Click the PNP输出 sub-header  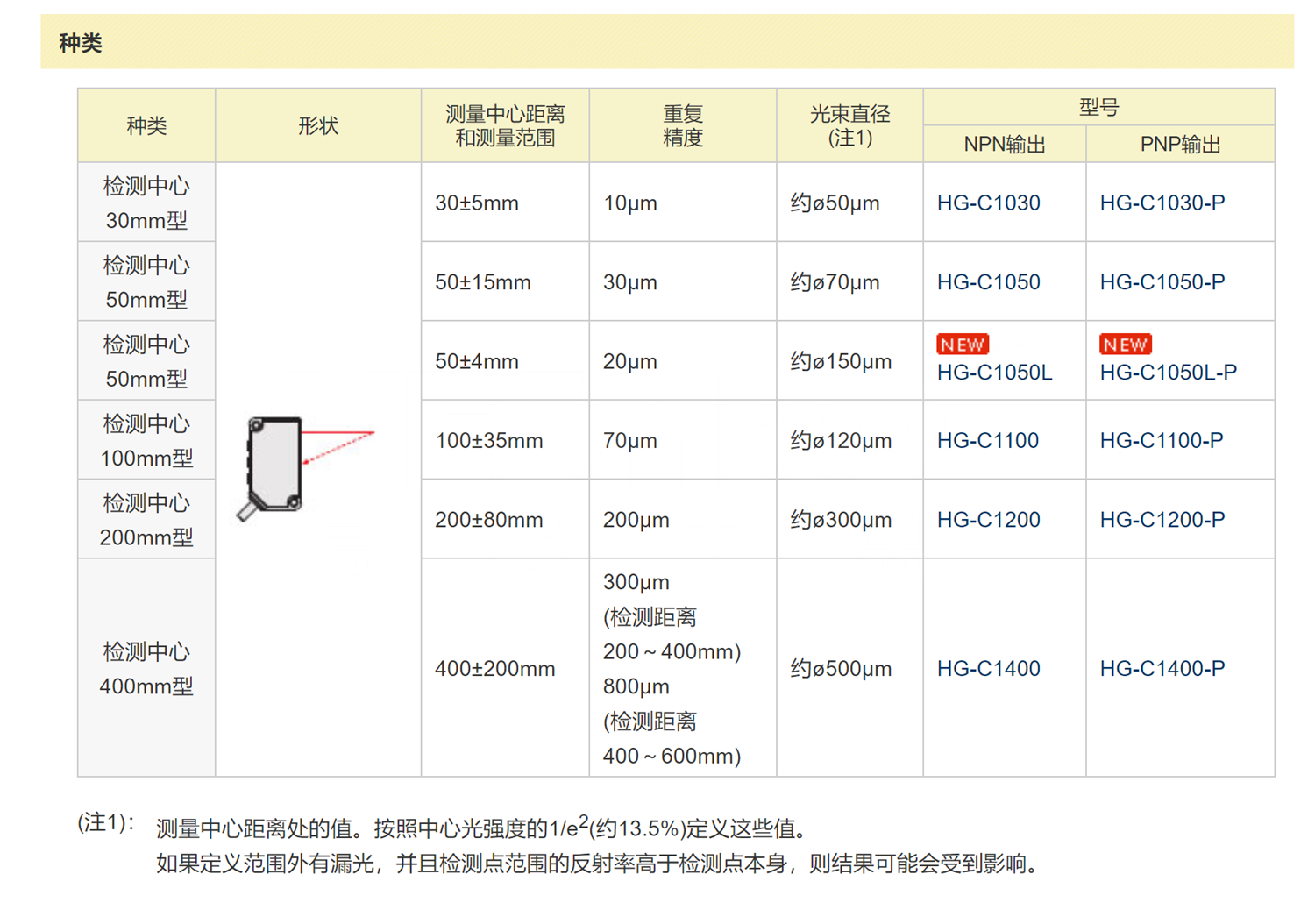coord(1180,145)
